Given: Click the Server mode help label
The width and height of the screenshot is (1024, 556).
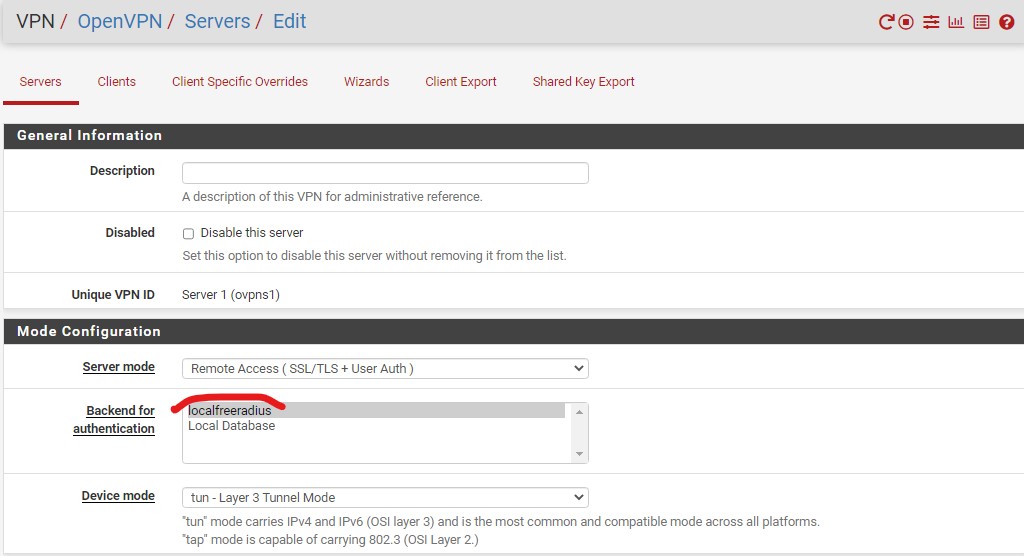Looking at the screenshot, I should 118,367.
